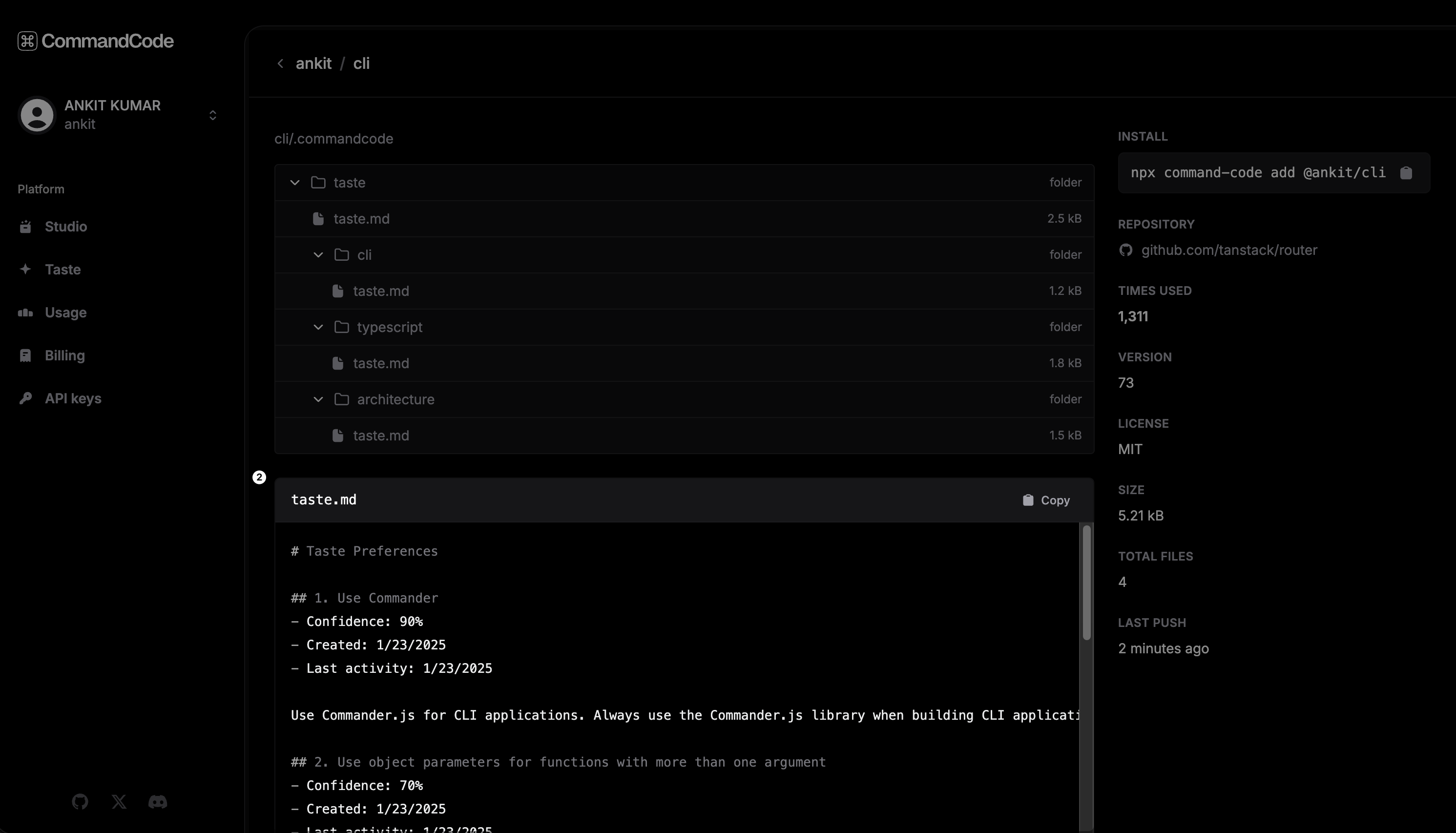The image size is (1456, 833).
Task: Open Studio from sidebar
Action: [66, 227]
